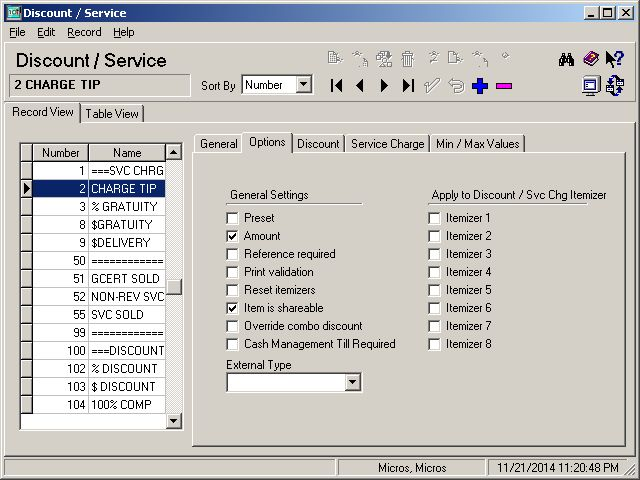Check Itemizer 4

[x=434, y=272]
